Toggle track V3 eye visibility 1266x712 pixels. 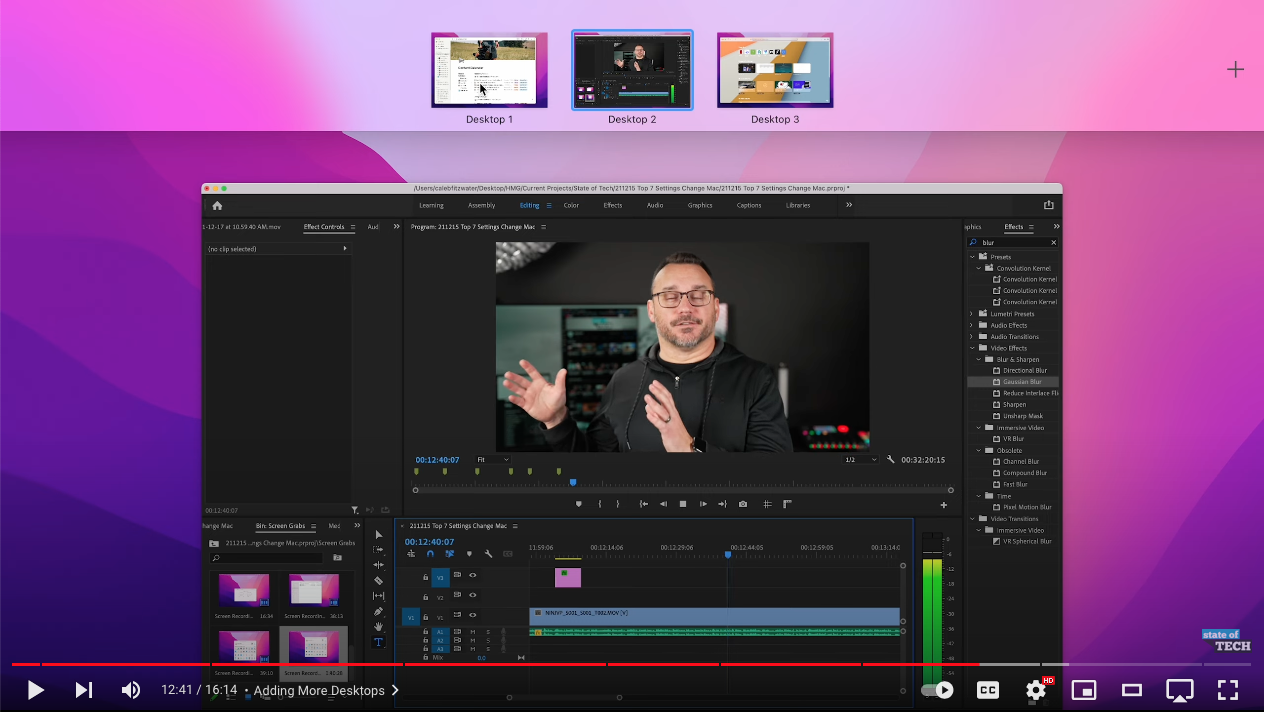(x=473, y=575)
